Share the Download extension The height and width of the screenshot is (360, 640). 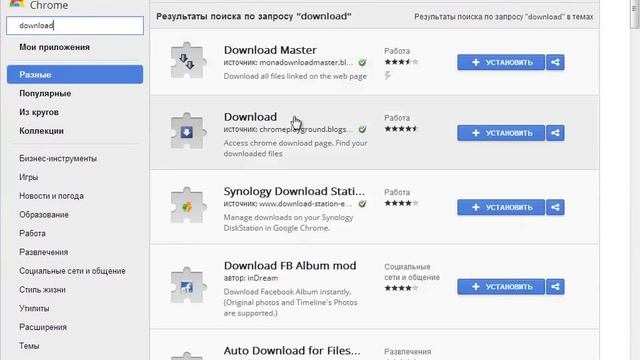(x=555, y=133)
